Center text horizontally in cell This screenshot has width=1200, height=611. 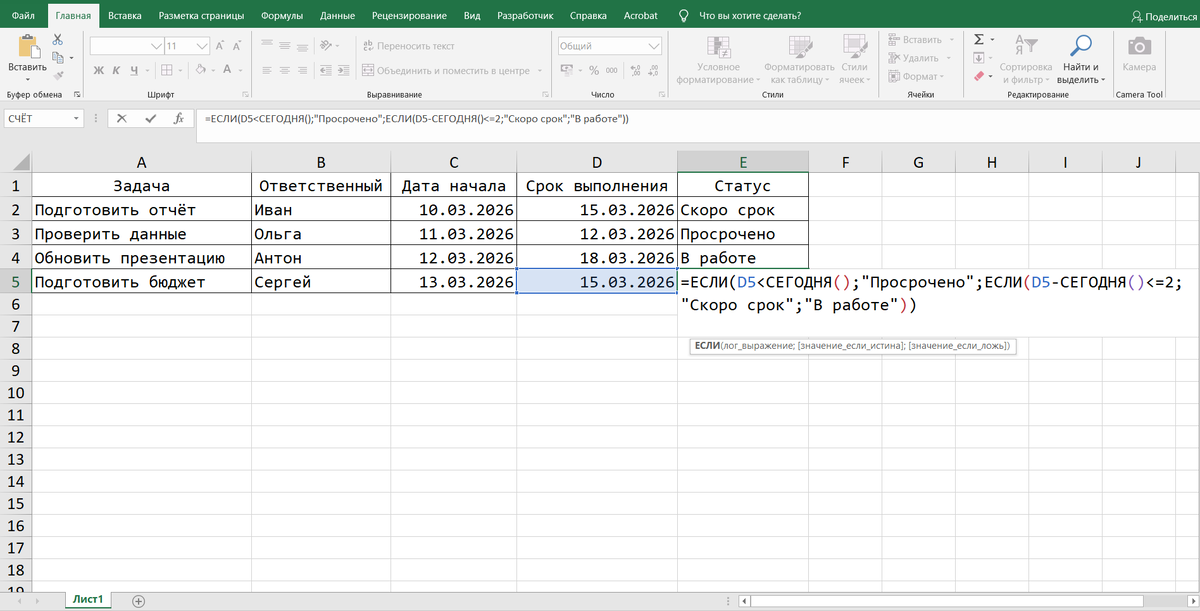[x=284, y=70]
